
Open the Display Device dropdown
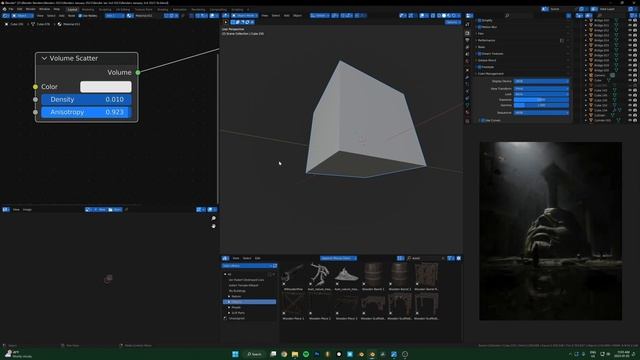pos(541,81)
